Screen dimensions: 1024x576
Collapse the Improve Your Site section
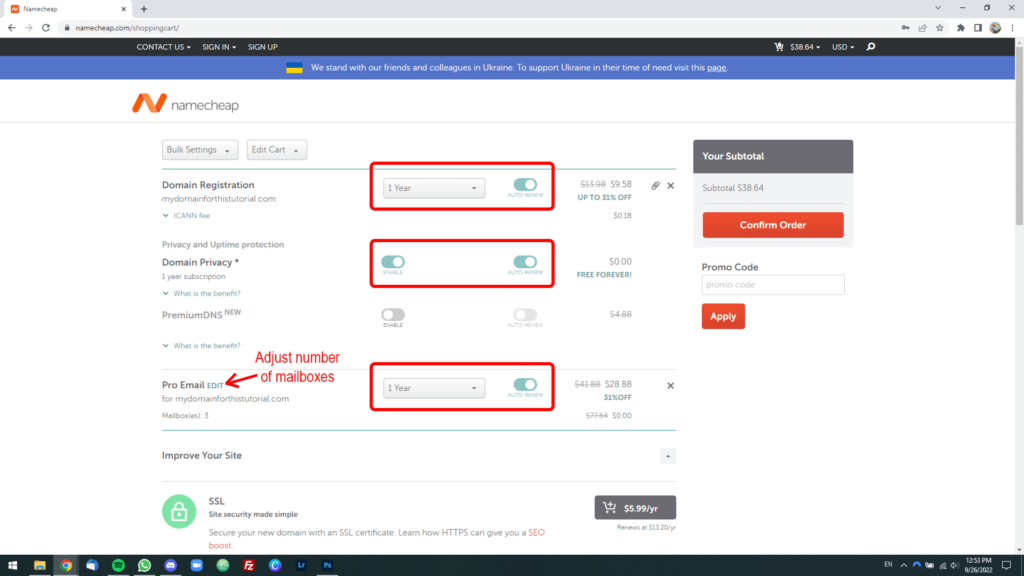(667, 456)
